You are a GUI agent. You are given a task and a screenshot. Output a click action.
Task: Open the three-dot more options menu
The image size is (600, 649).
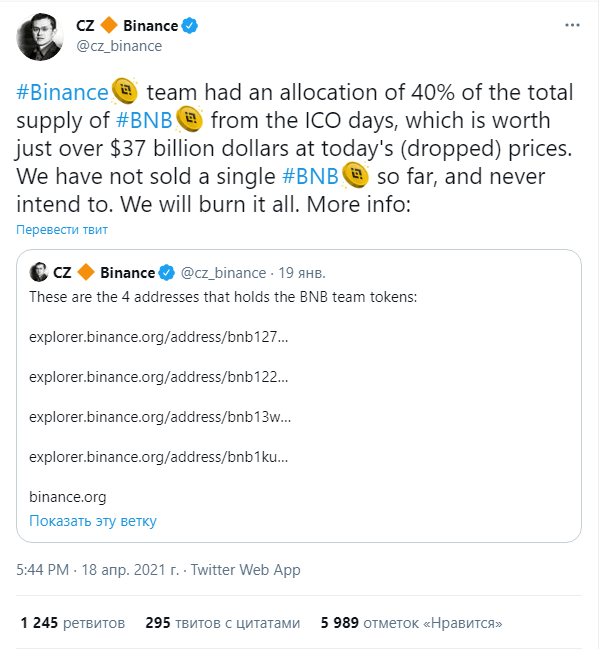(572, 25)
